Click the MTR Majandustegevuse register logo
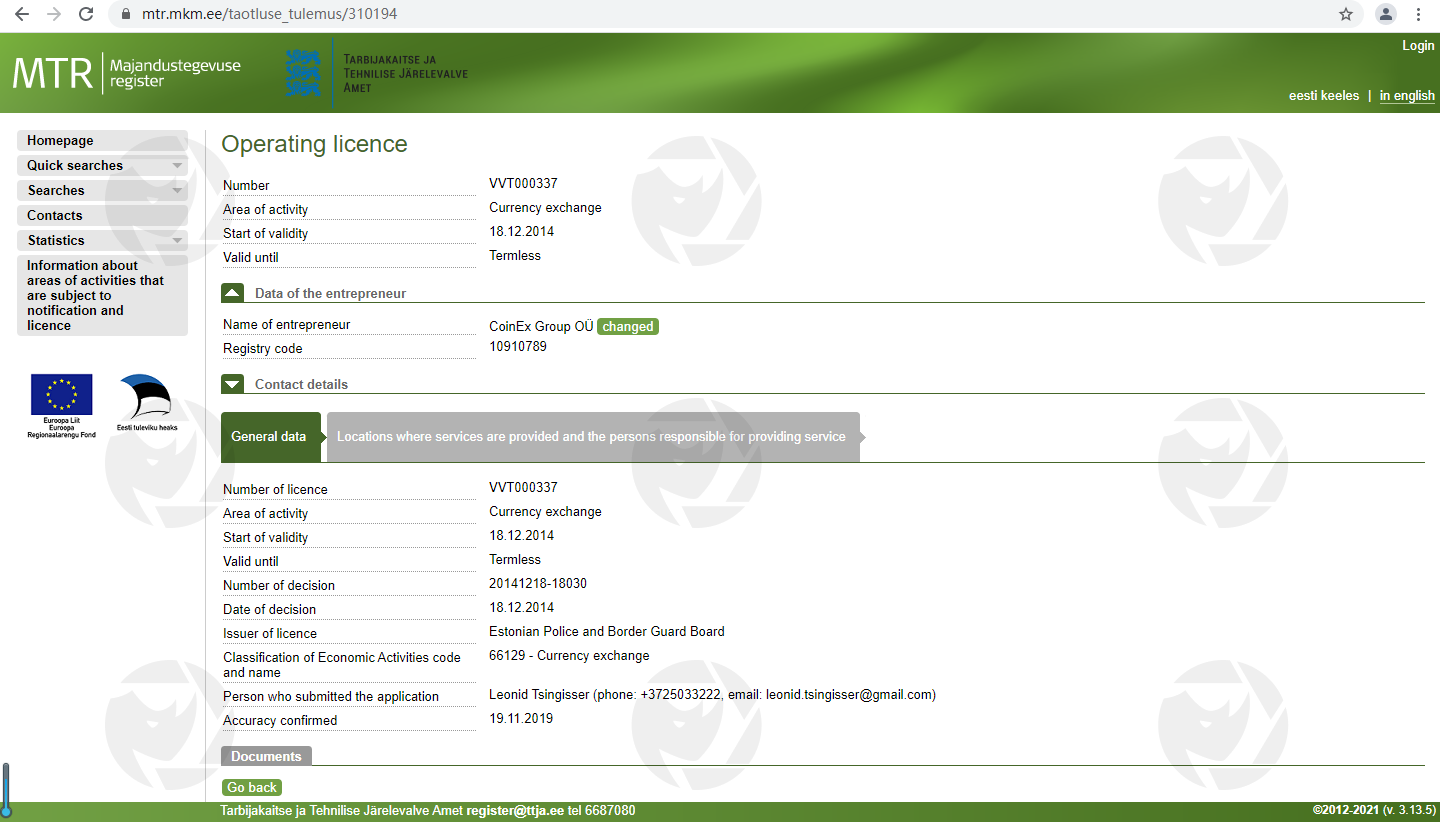The width and height of the screenshot is (1440, 822). 126,73
